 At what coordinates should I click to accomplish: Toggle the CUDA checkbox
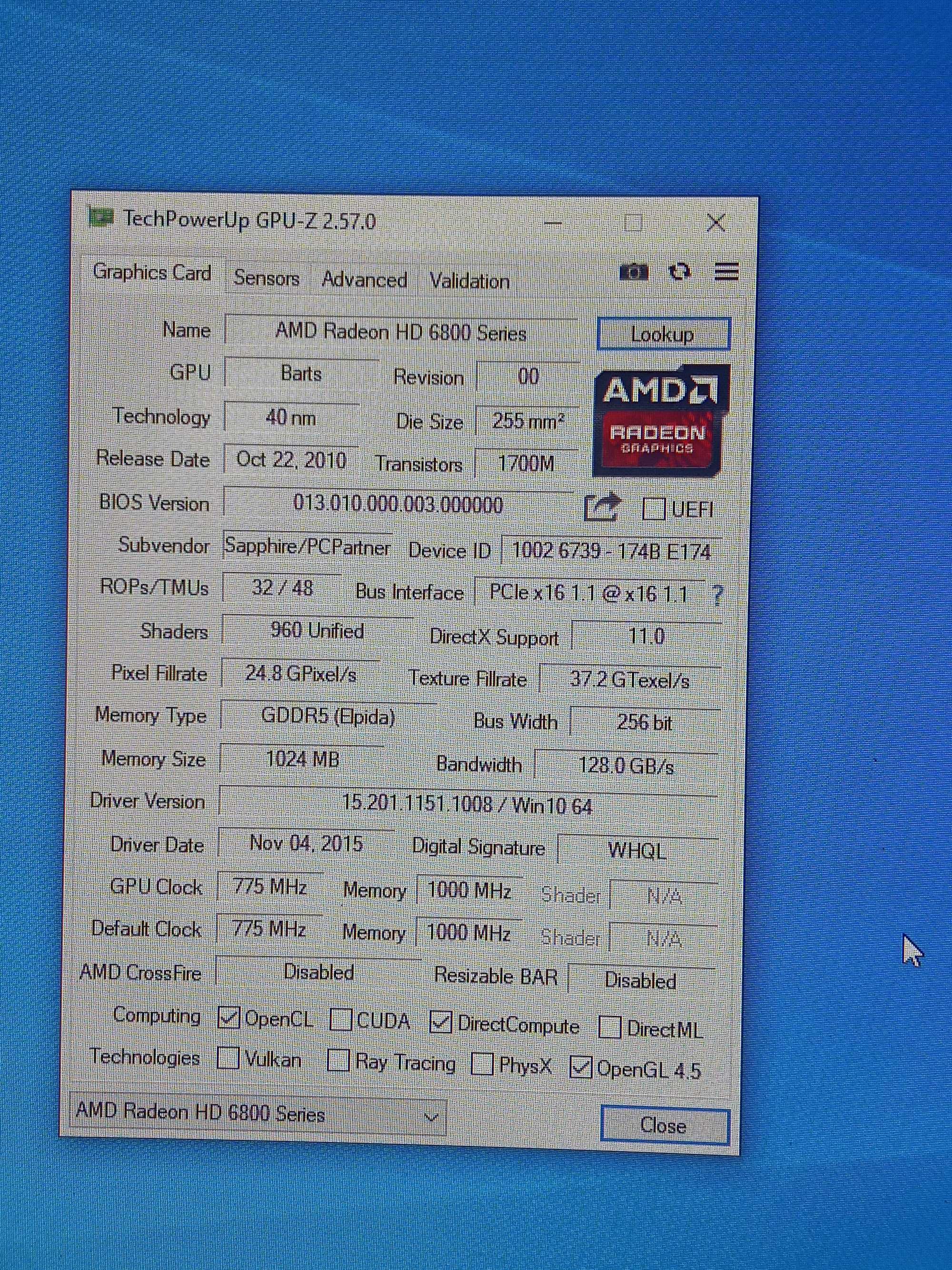point(340,1020)
